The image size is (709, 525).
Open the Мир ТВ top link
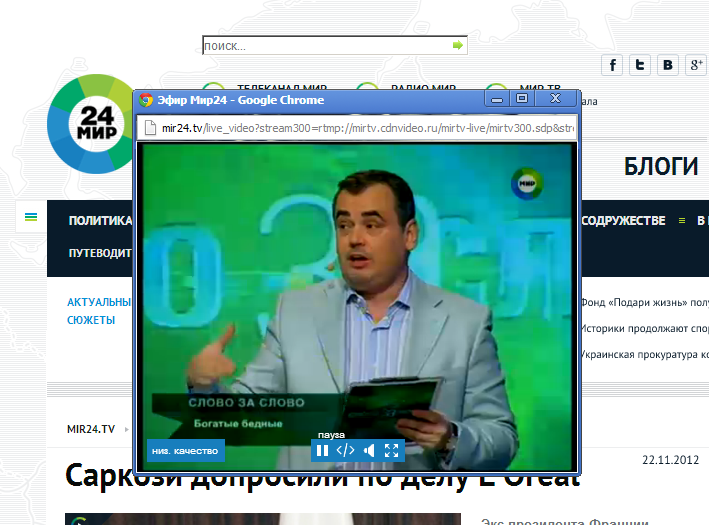point(540,87)
